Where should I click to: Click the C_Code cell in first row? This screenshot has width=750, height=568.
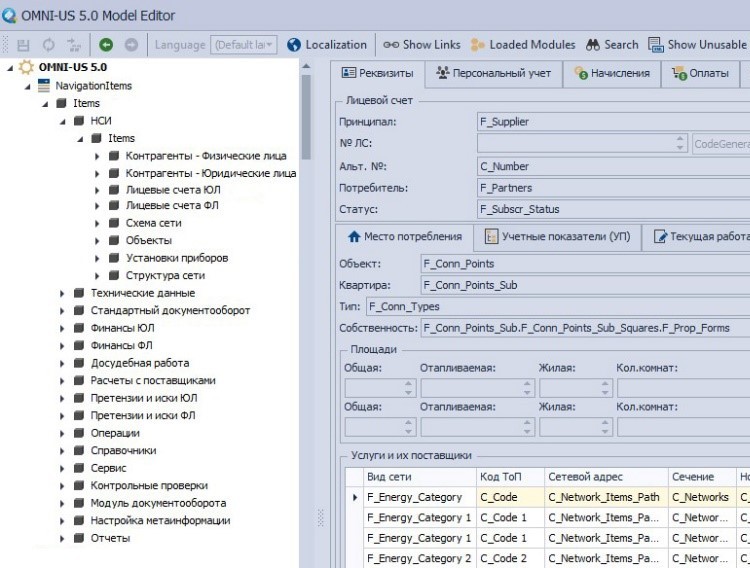point(510,498)
